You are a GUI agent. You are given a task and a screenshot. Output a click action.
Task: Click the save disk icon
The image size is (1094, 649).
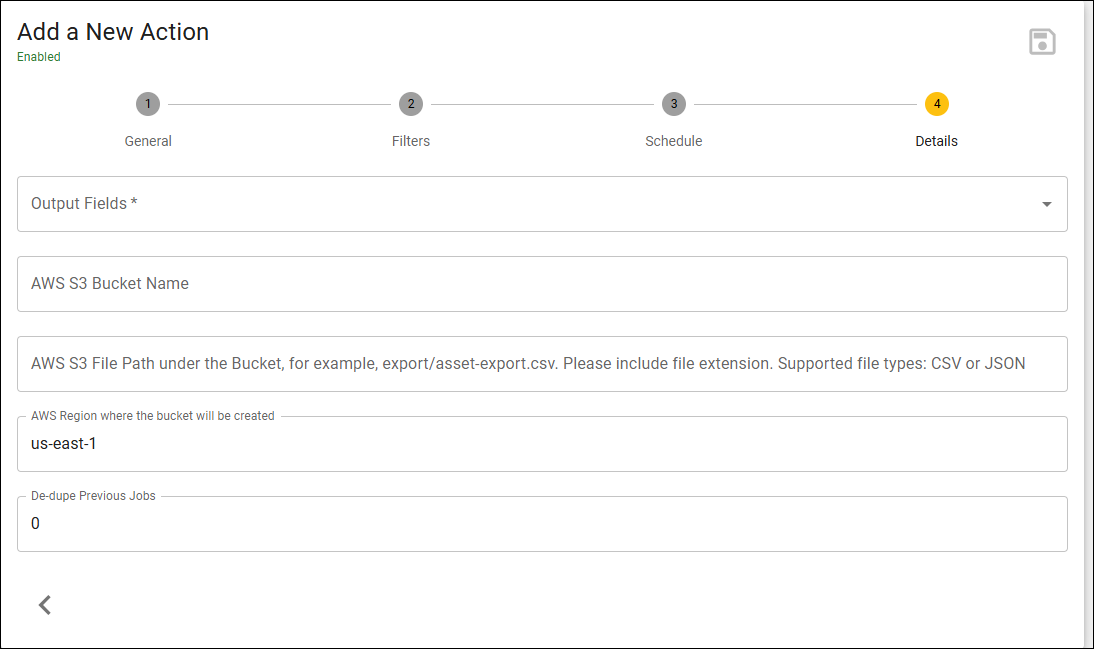[x=1042, y=42]
